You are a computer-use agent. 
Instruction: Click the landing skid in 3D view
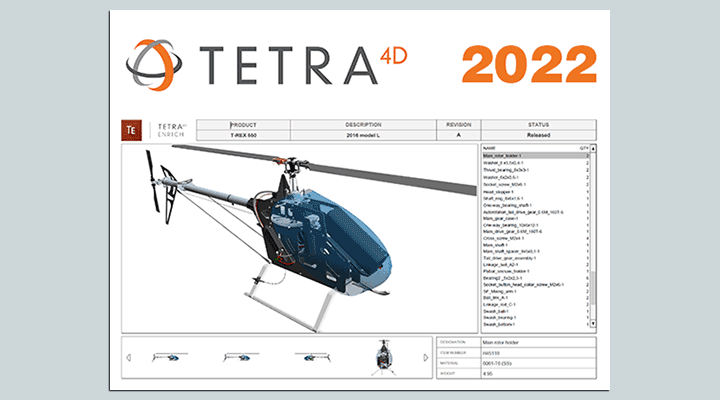click(x=290, y=299)
